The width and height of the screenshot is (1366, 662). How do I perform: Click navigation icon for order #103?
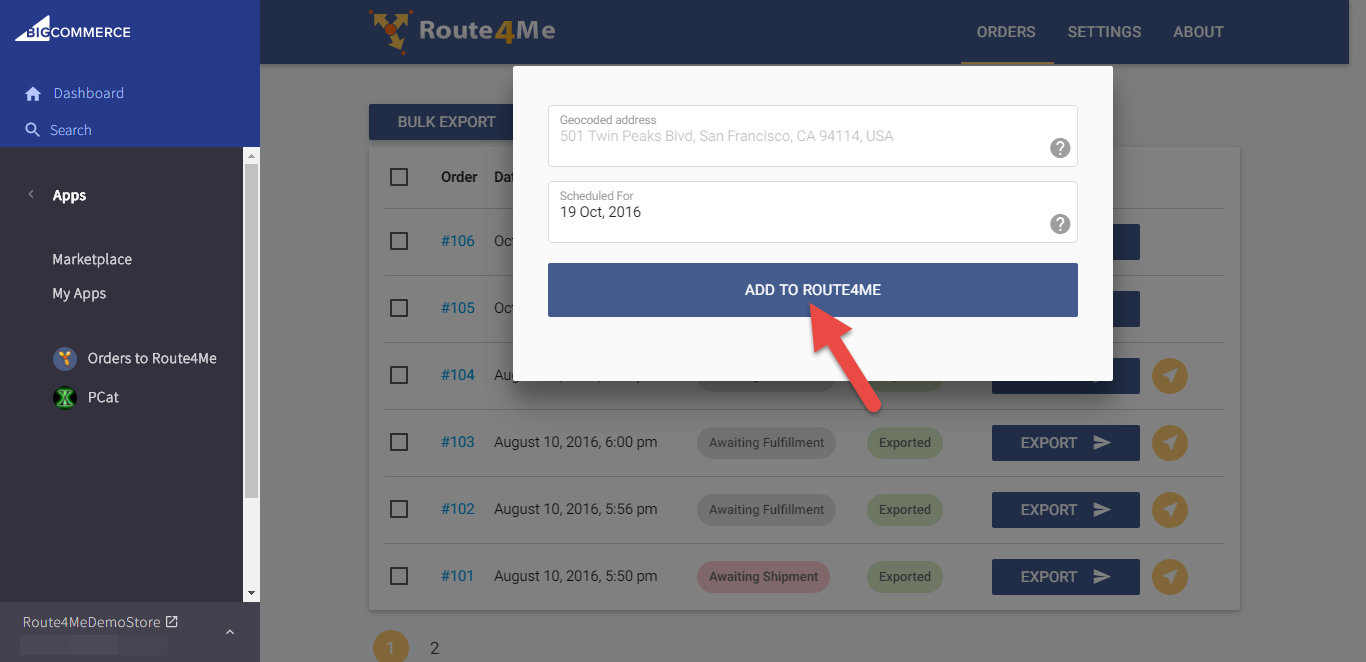tap(1170, 443)
